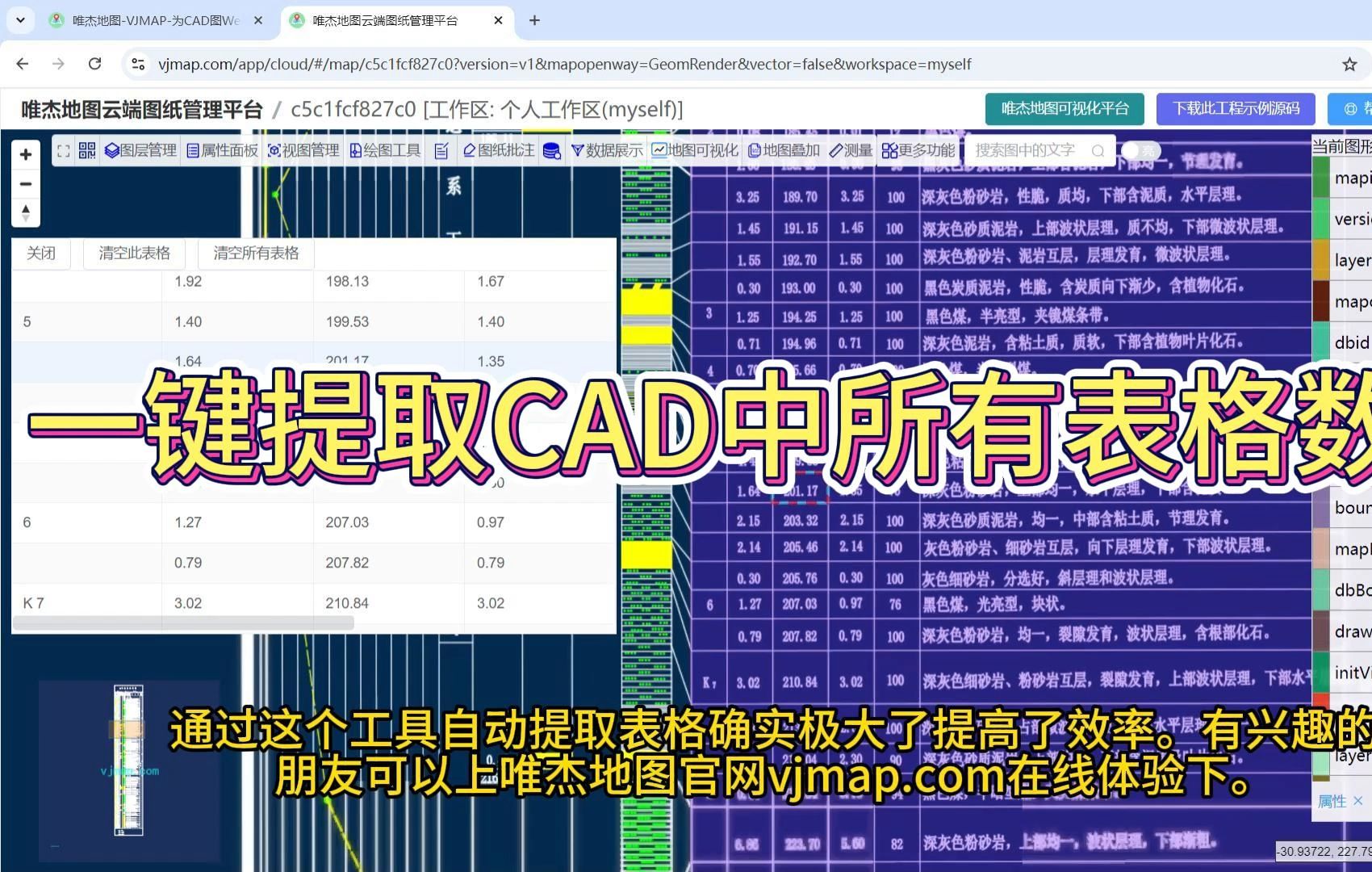Click 清空此表格 button
Image resolution: width=1372 pixels, height=872 pixels.
pos(135,254)
